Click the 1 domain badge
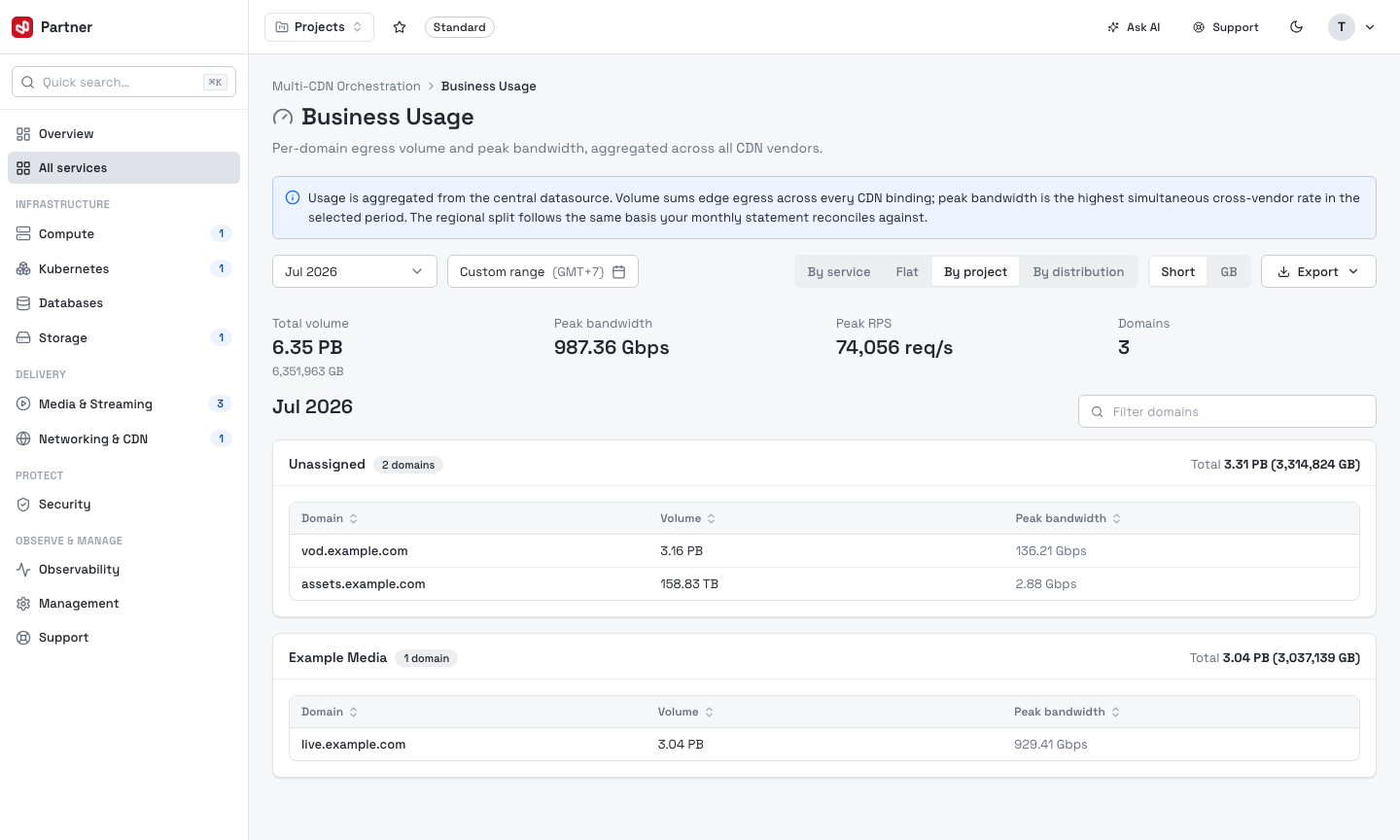This screenshot has height=840, width=1400. click(x=427, y=658)
